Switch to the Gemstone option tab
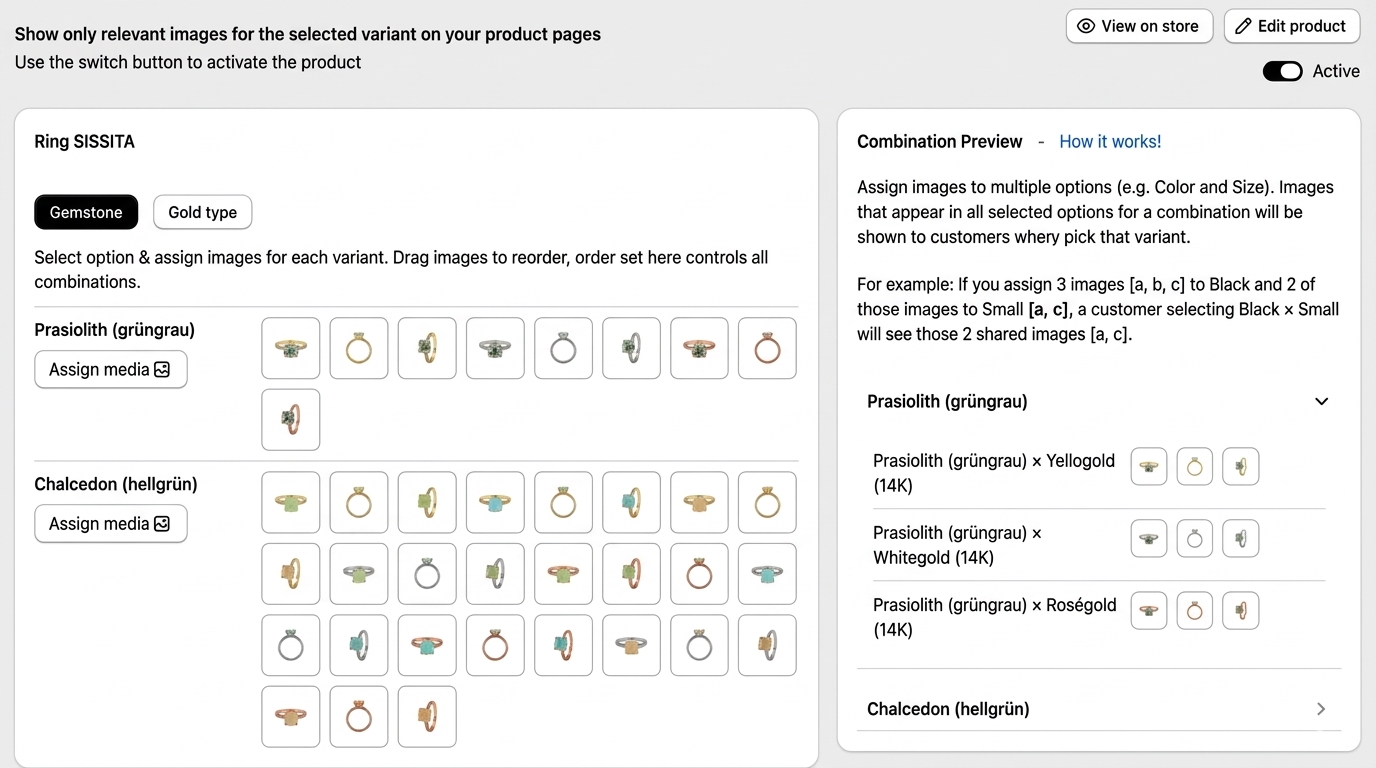Viewport: 1376px width, 768px height. pyautogui.click(x=86, y=212)
